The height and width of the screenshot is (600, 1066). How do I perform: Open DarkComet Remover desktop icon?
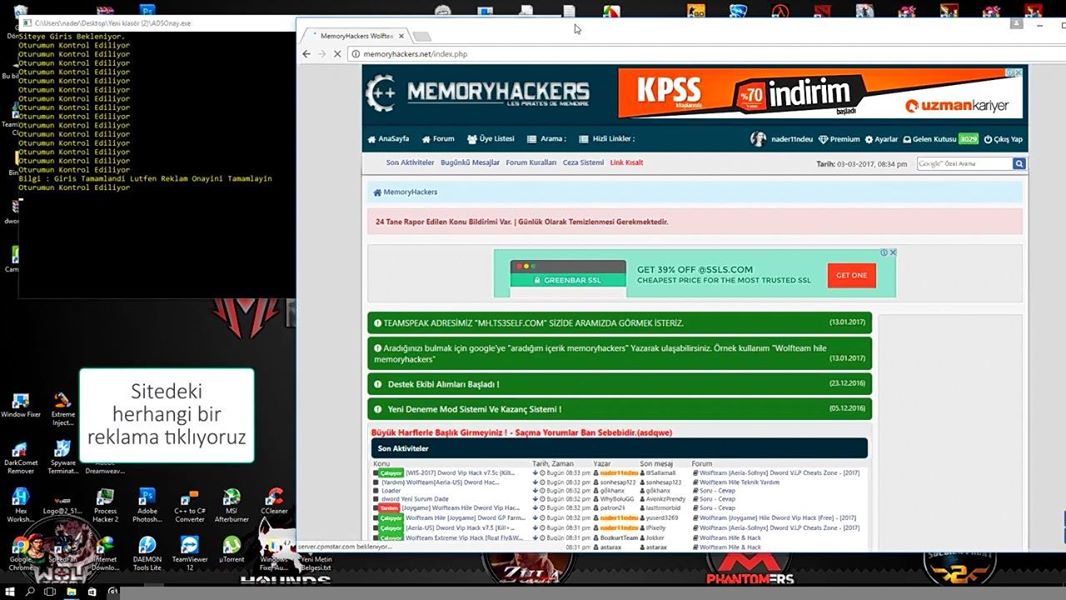(x=20, y=457)
